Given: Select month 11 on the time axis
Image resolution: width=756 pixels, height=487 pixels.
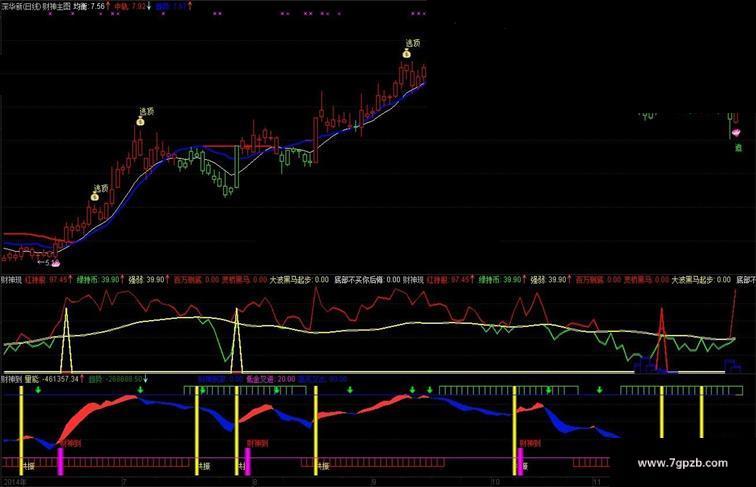Looking at the screenshot, I should coord(596,482).
